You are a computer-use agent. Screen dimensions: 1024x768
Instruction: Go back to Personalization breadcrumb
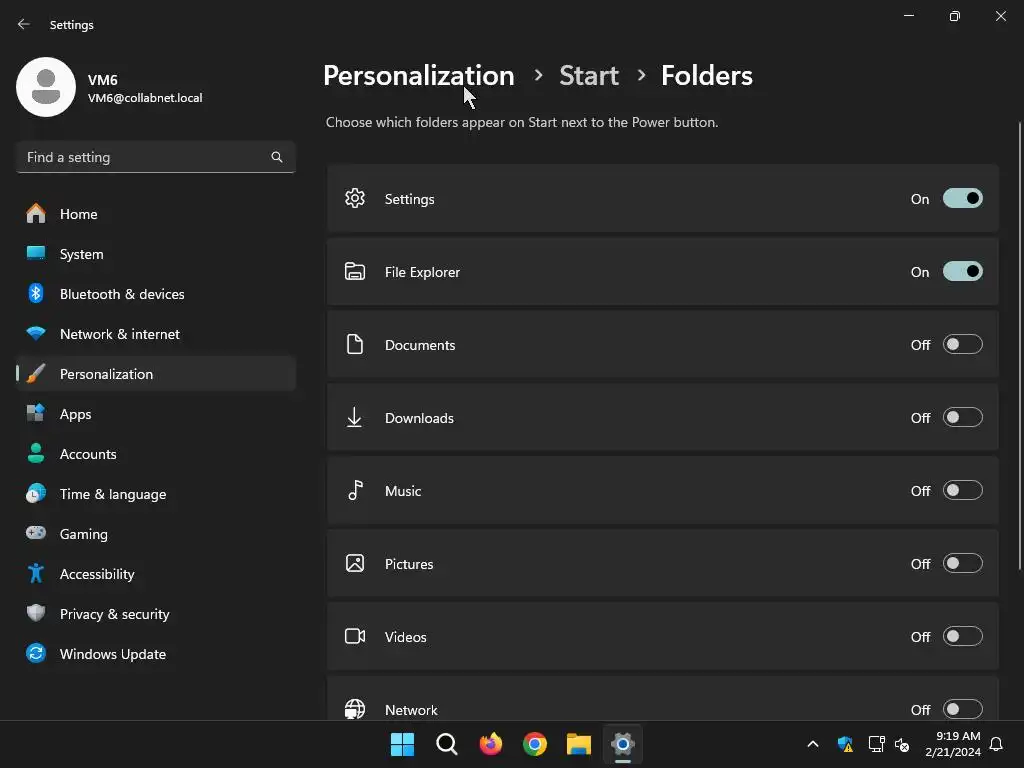coord(418,76)
